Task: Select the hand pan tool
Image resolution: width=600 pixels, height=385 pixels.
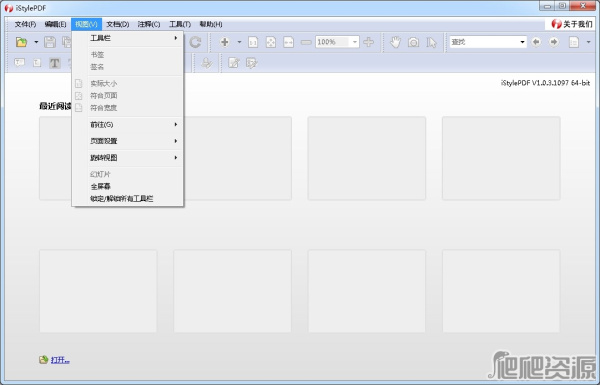Action: [x=395, y=42]
